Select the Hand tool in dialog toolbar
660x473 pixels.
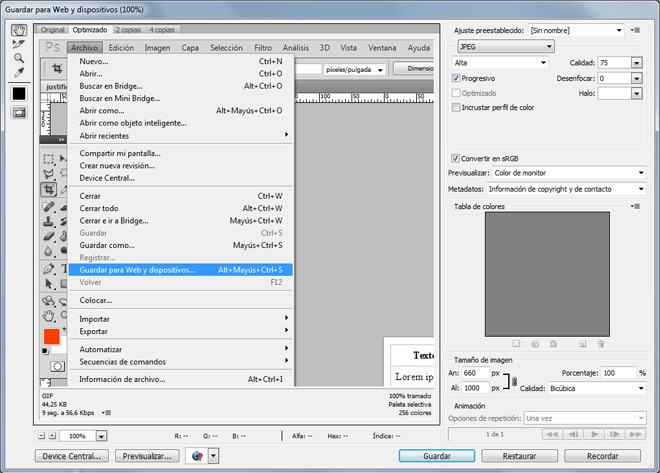(19, 30)
